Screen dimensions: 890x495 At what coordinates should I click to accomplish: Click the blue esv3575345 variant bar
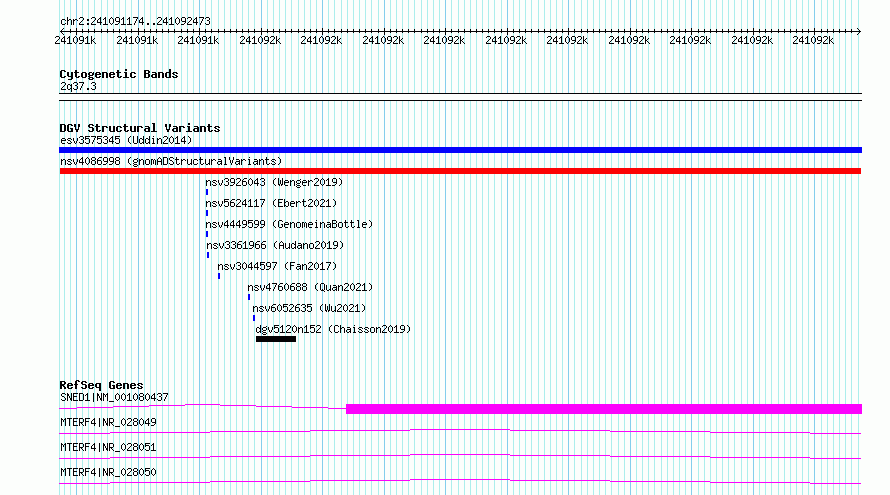(460, 150)
